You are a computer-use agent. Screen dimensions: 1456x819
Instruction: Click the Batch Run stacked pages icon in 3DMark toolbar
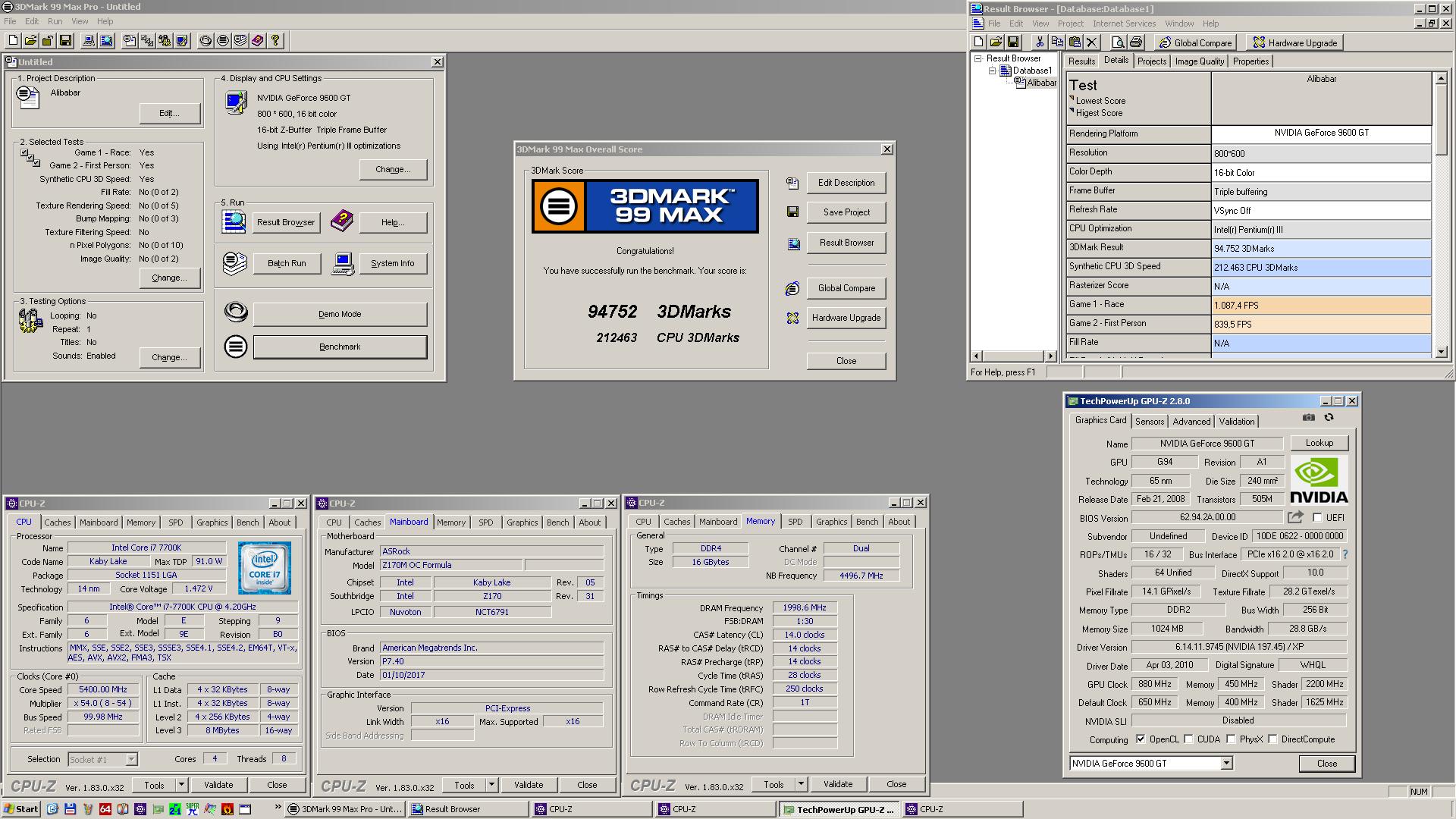coord(240,40)
